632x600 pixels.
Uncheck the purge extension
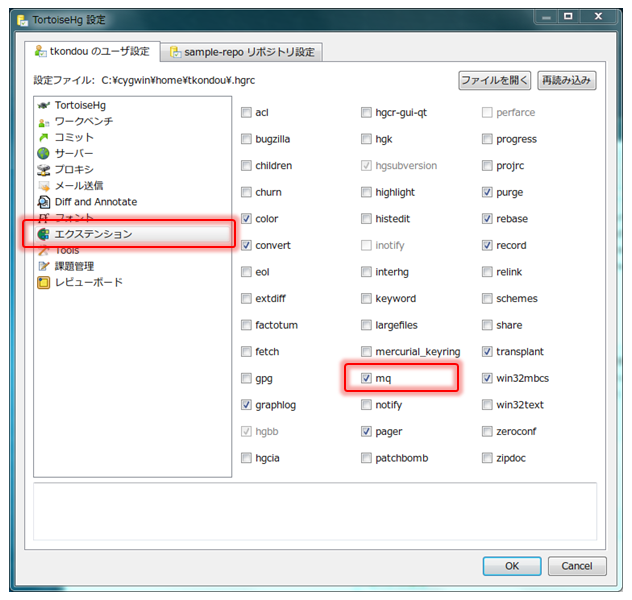tap(487, 192)
